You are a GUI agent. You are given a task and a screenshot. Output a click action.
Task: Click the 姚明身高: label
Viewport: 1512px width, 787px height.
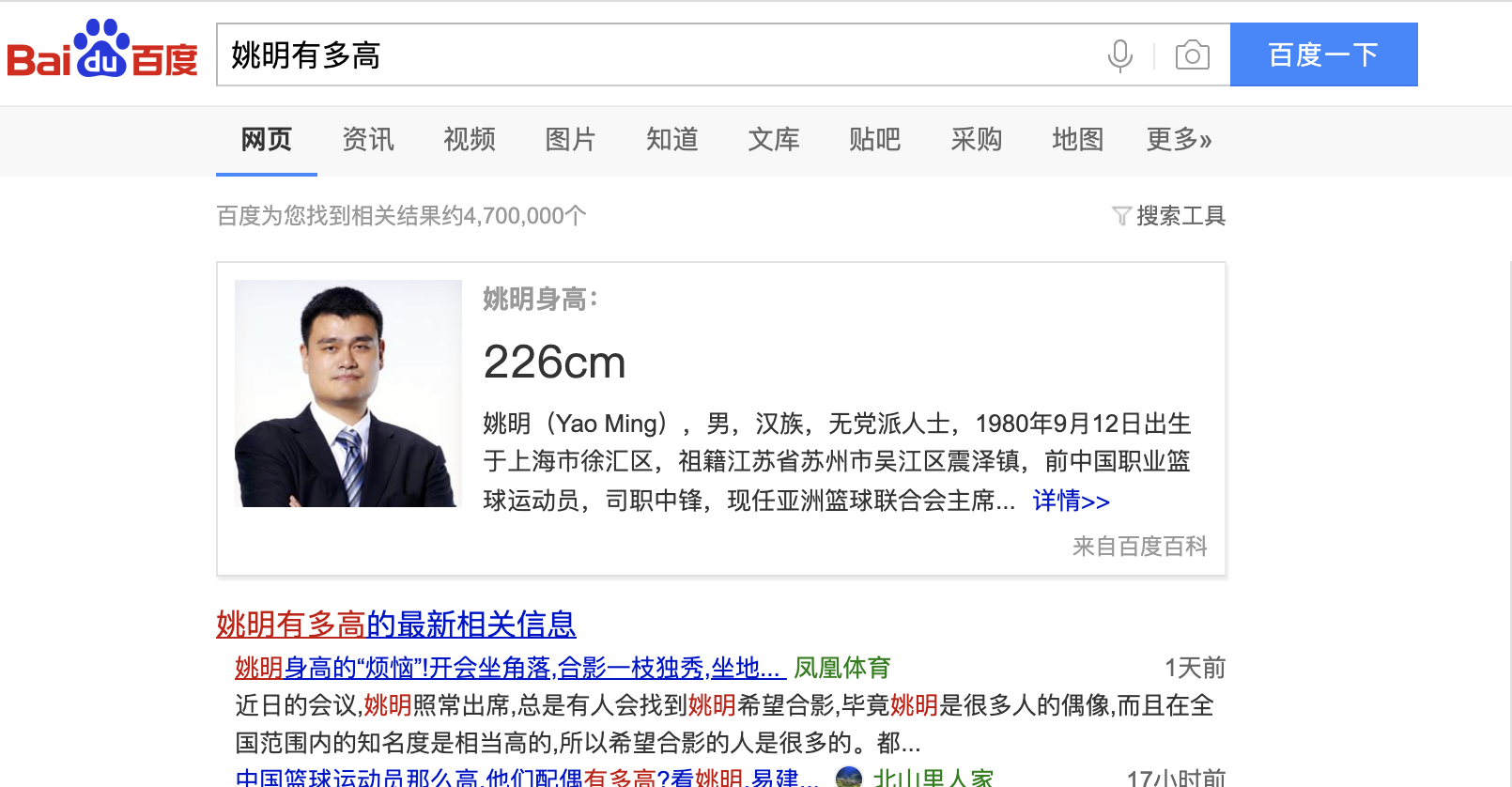[x=541, y=300]
